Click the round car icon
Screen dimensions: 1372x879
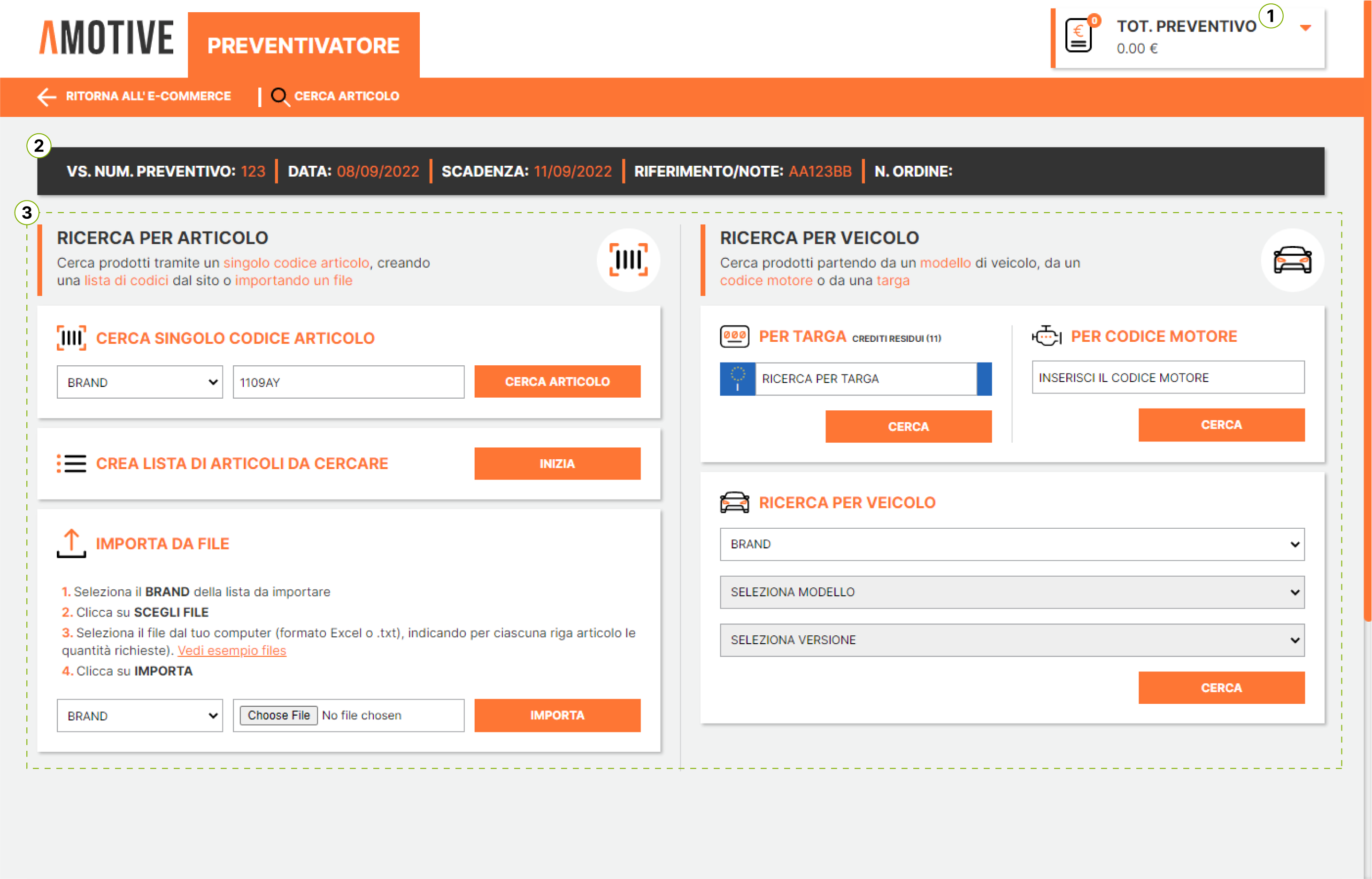click(1292, 260)
